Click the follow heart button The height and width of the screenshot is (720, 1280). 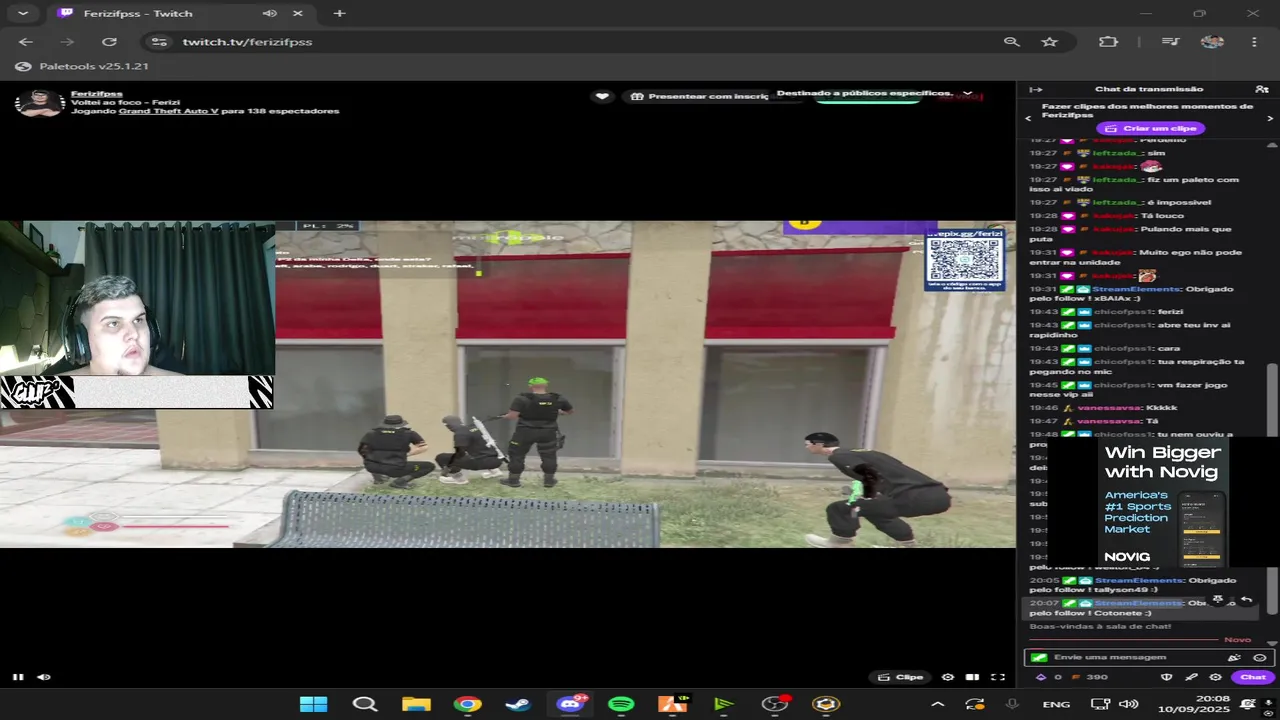pyautogui.click(x=602, y=96)
